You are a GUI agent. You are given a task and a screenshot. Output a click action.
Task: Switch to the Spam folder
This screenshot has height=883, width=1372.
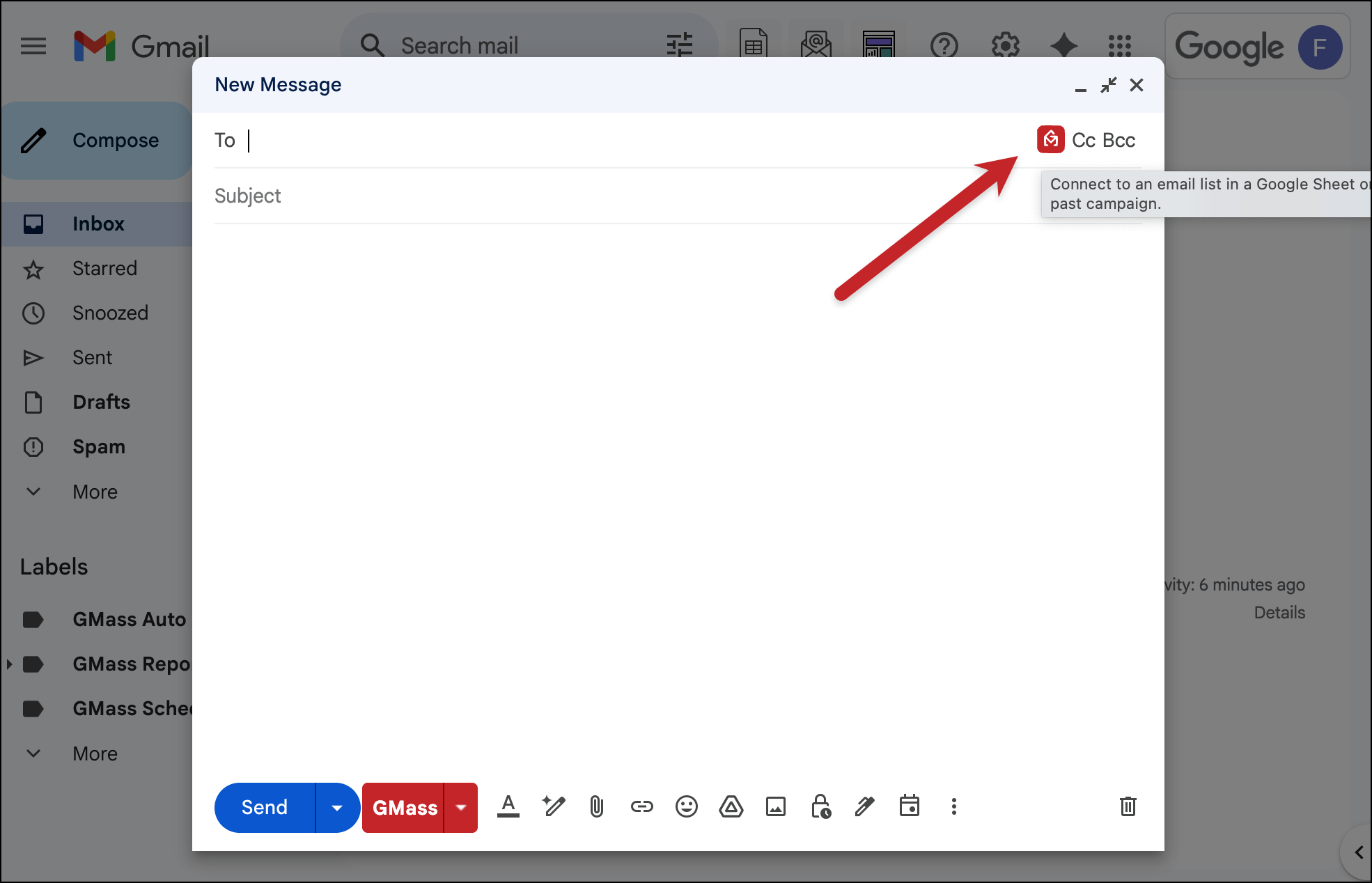coord(98,446)
